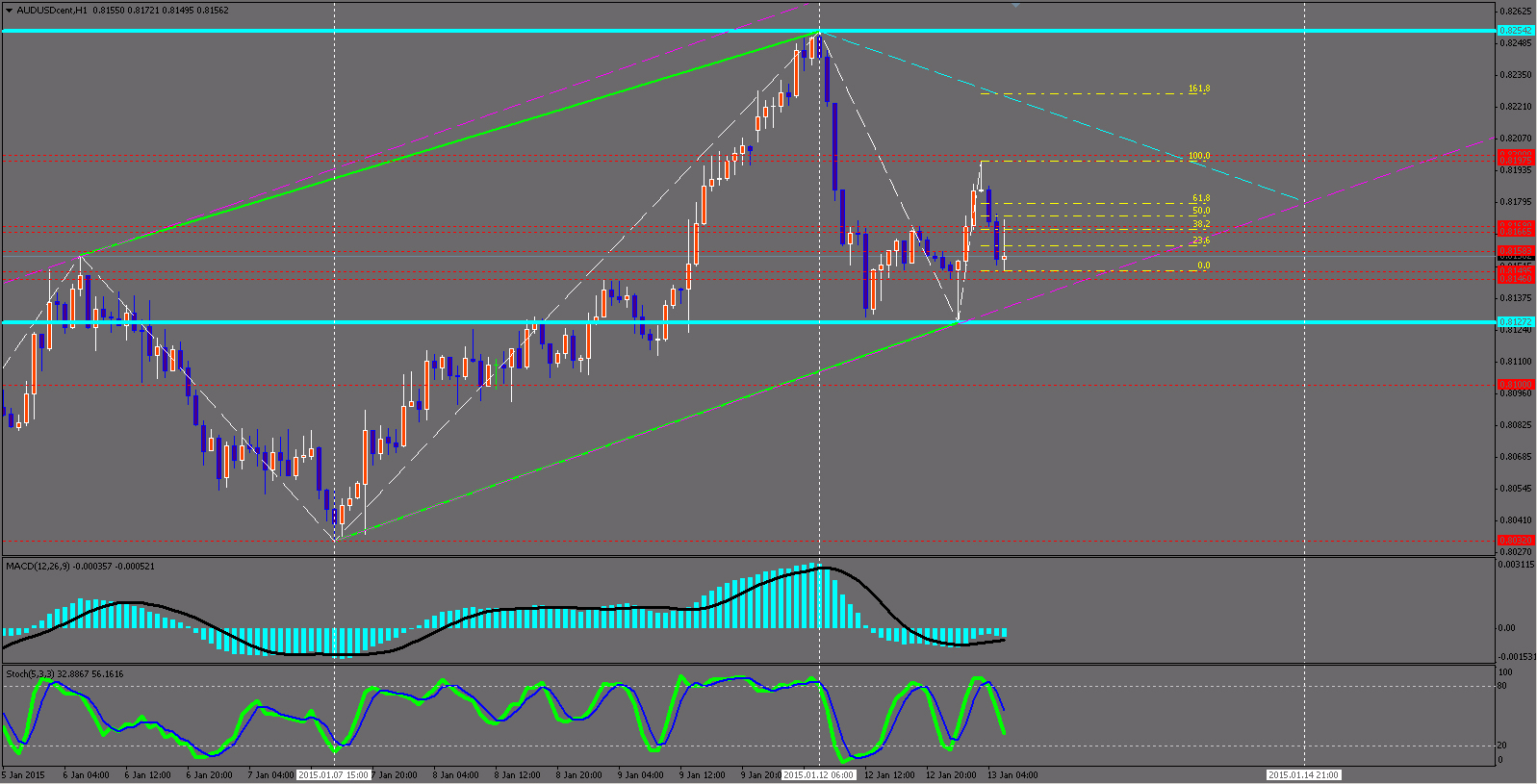Click the 0.81100 price axis value
The height and width of the screenshot is (784, 1537).
pos(1516,361)
